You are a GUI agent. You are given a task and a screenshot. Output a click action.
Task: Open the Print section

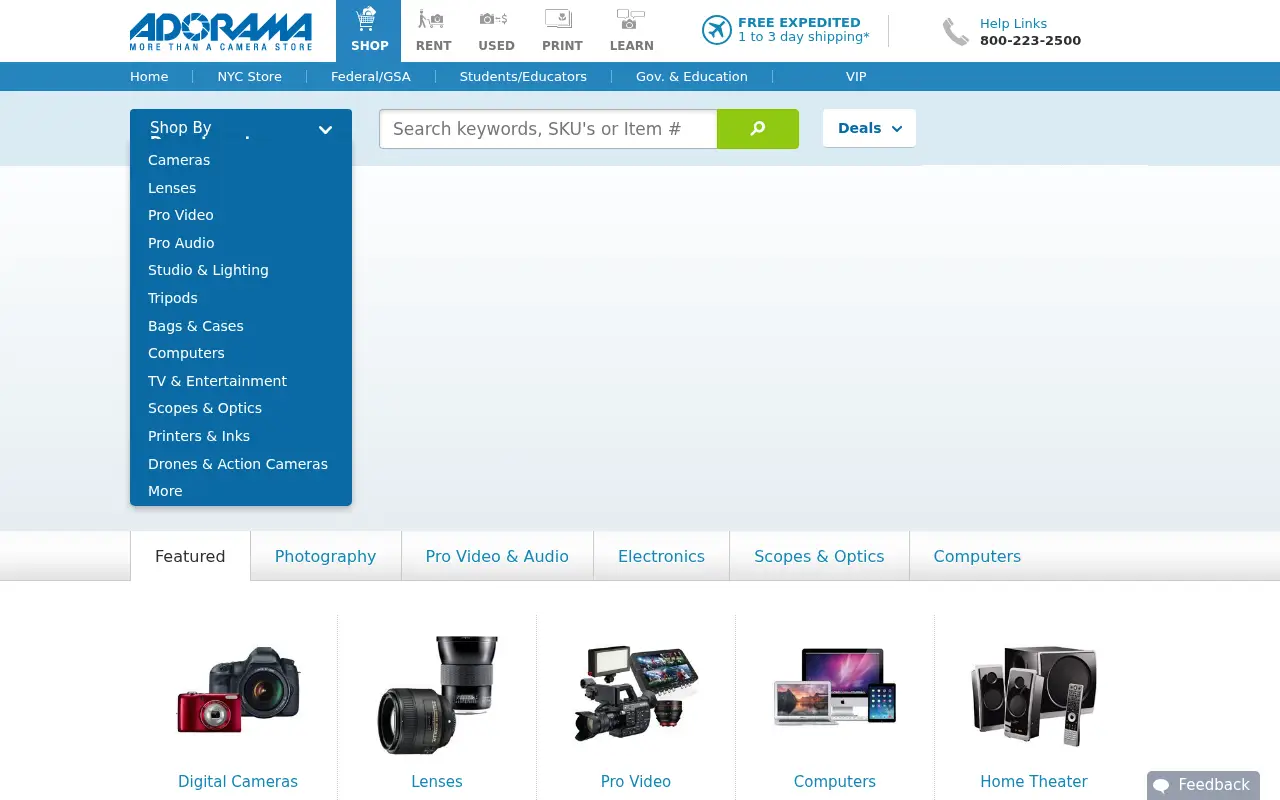(x=562, y=31)
